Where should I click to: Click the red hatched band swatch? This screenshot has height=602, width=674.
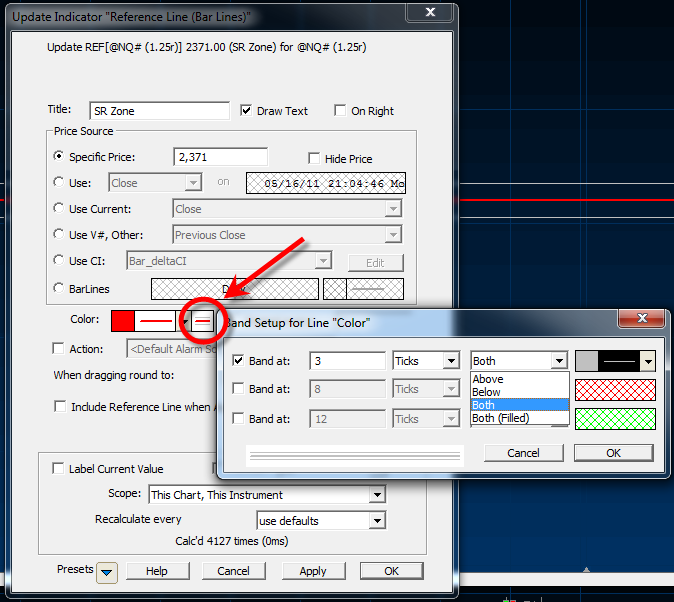pyautogui.click(x=615, y=390)
